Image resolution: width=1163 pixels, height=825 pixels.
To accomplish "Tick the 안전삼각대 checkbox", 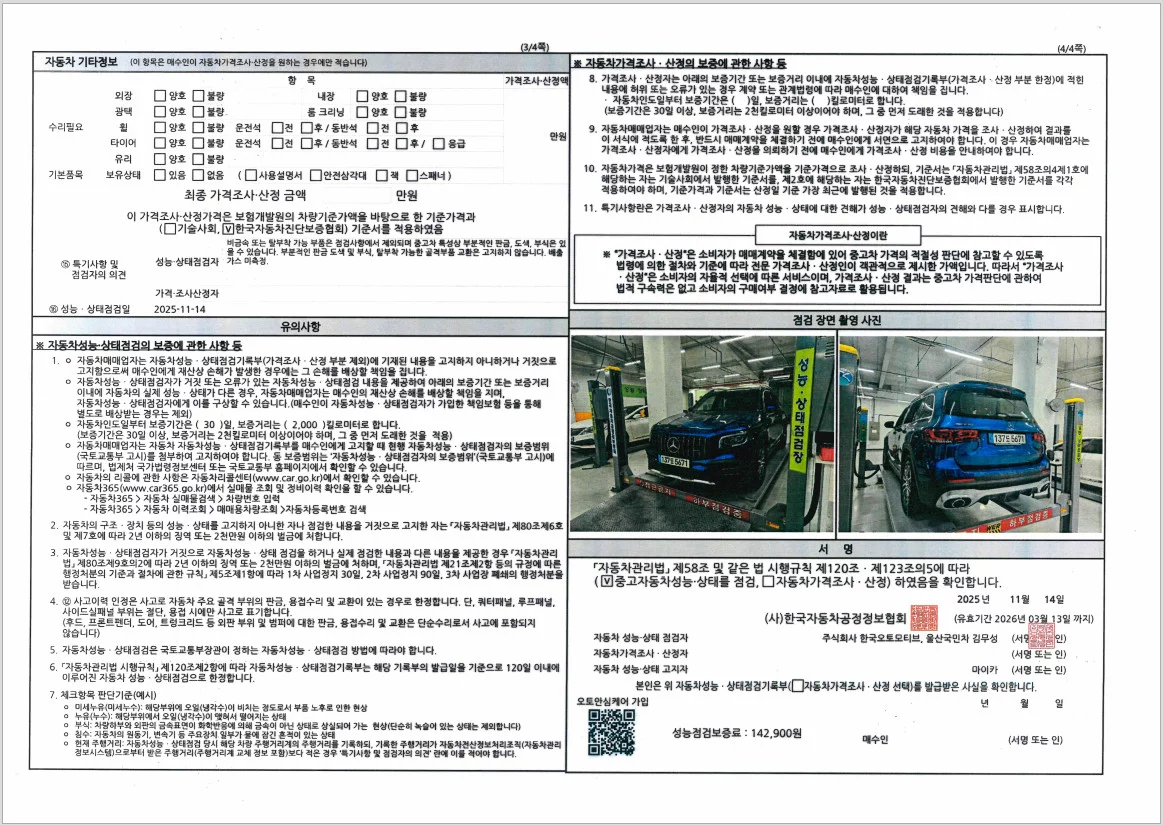I will click(315, 175).
